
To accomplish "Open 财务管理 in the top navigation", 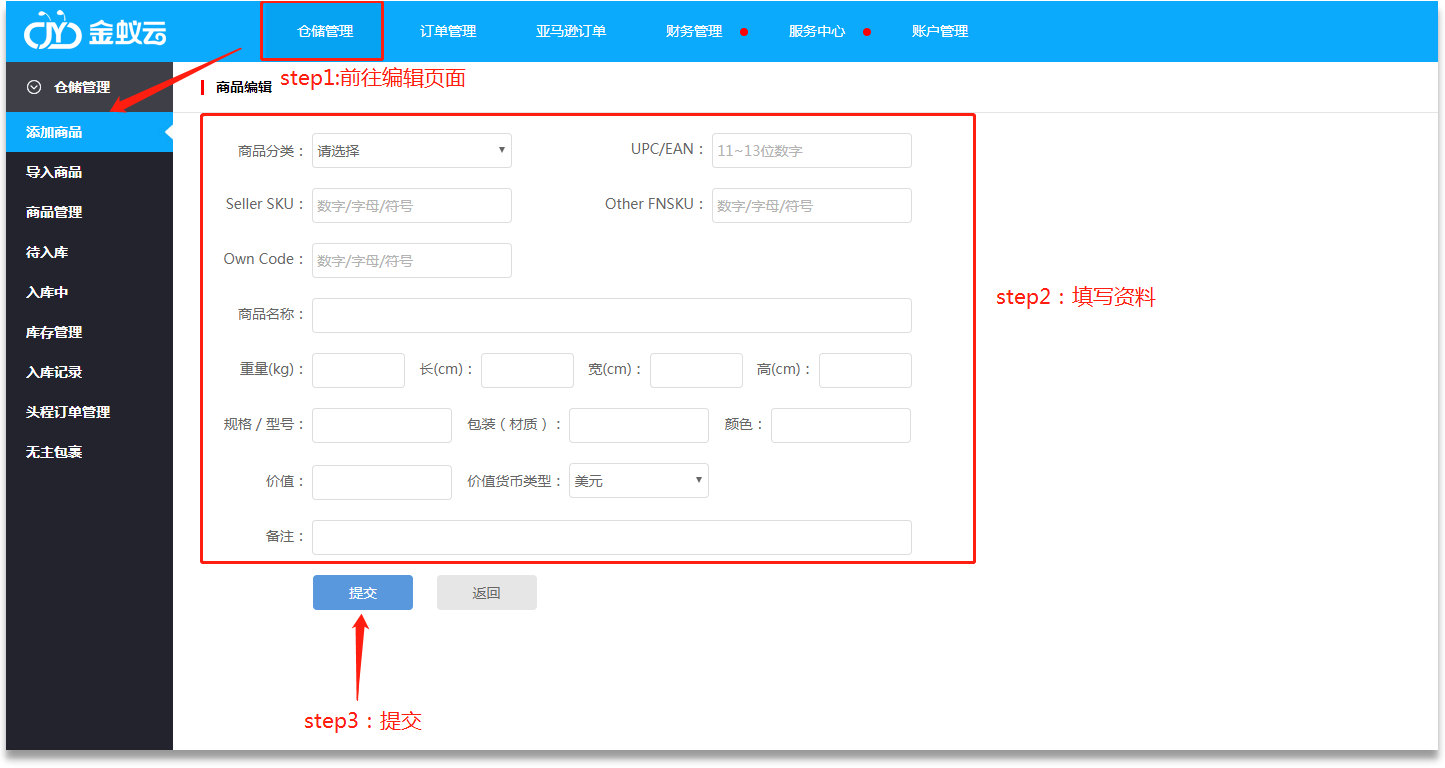I will (694, 32).
